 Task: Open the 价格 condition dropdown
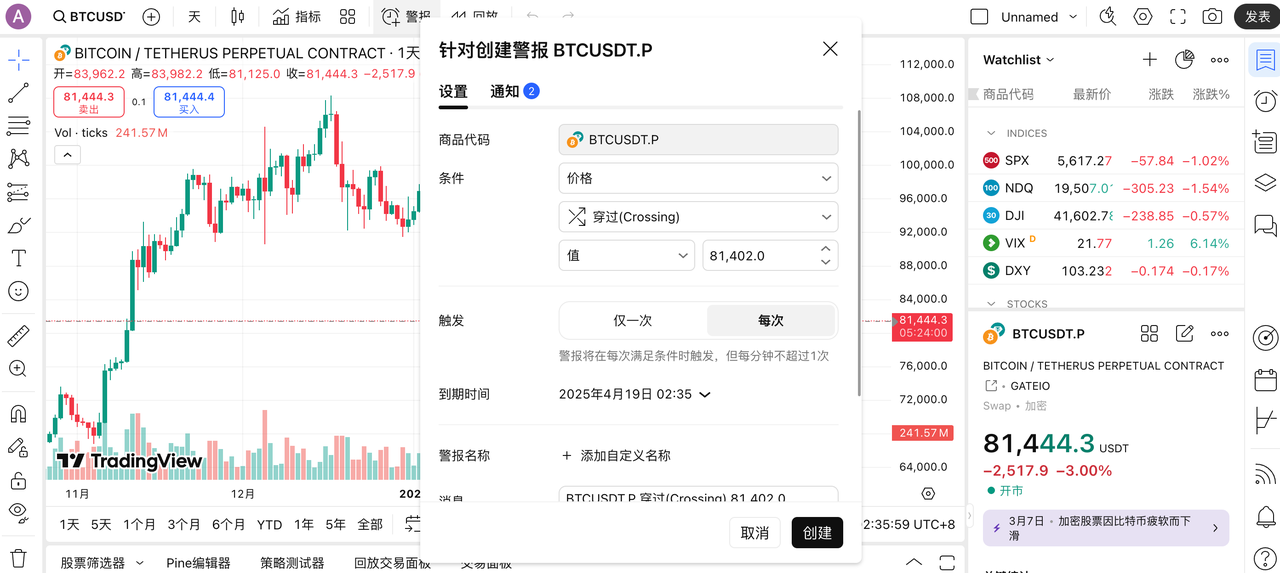(x=698, y=178)
